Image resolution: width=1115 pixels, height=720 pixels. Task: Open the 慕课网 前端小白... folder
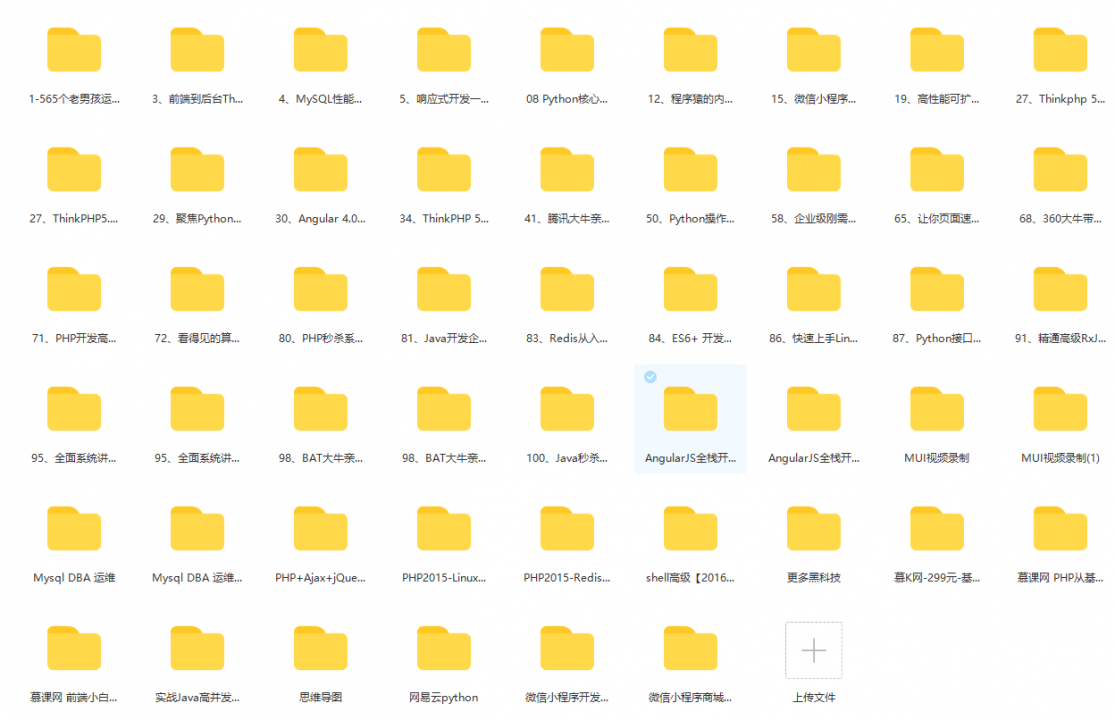(x=74, y=648)
